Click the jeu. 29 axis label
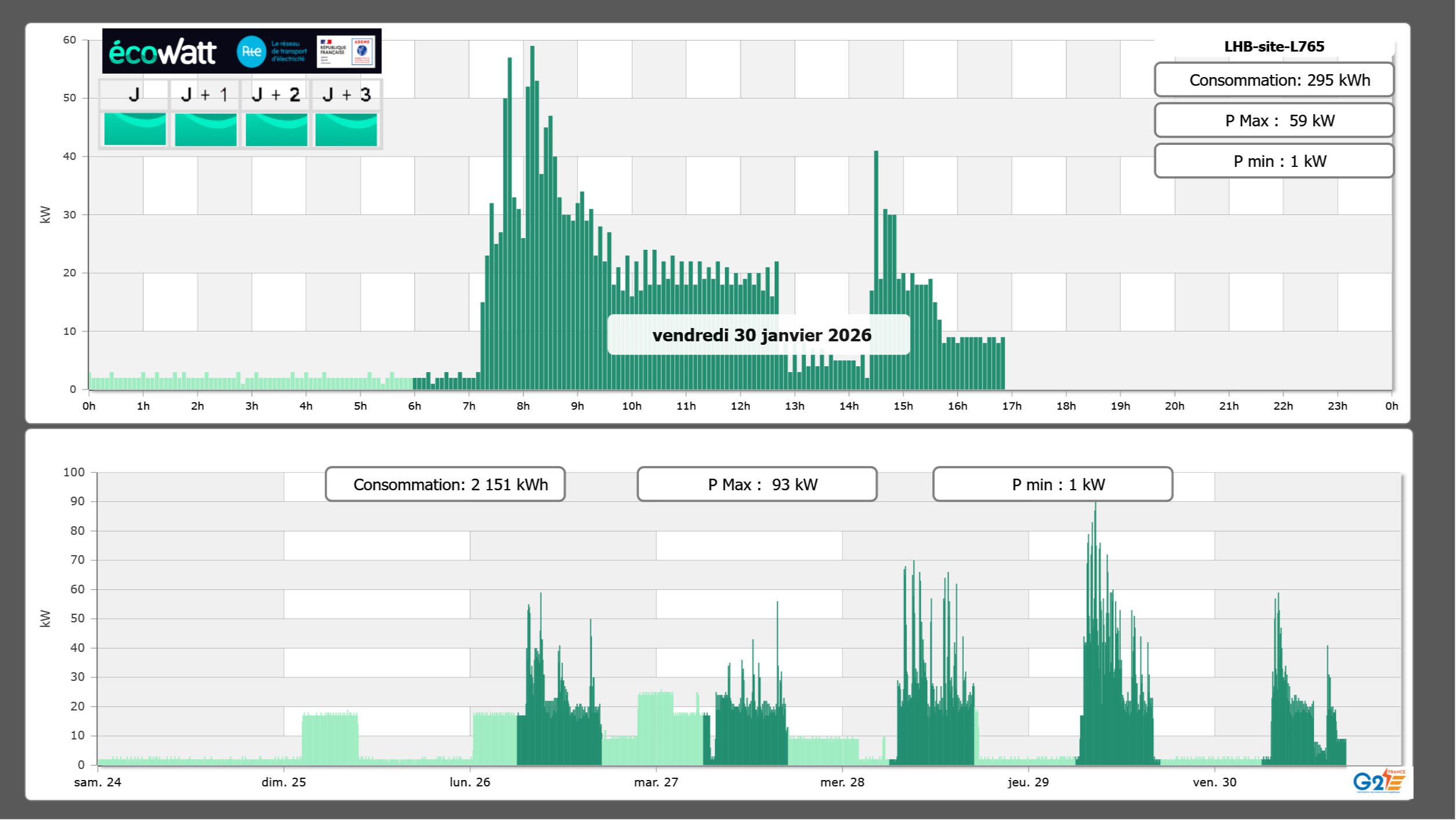This screenshot has width=1456, height=820. pos(1028,782)
